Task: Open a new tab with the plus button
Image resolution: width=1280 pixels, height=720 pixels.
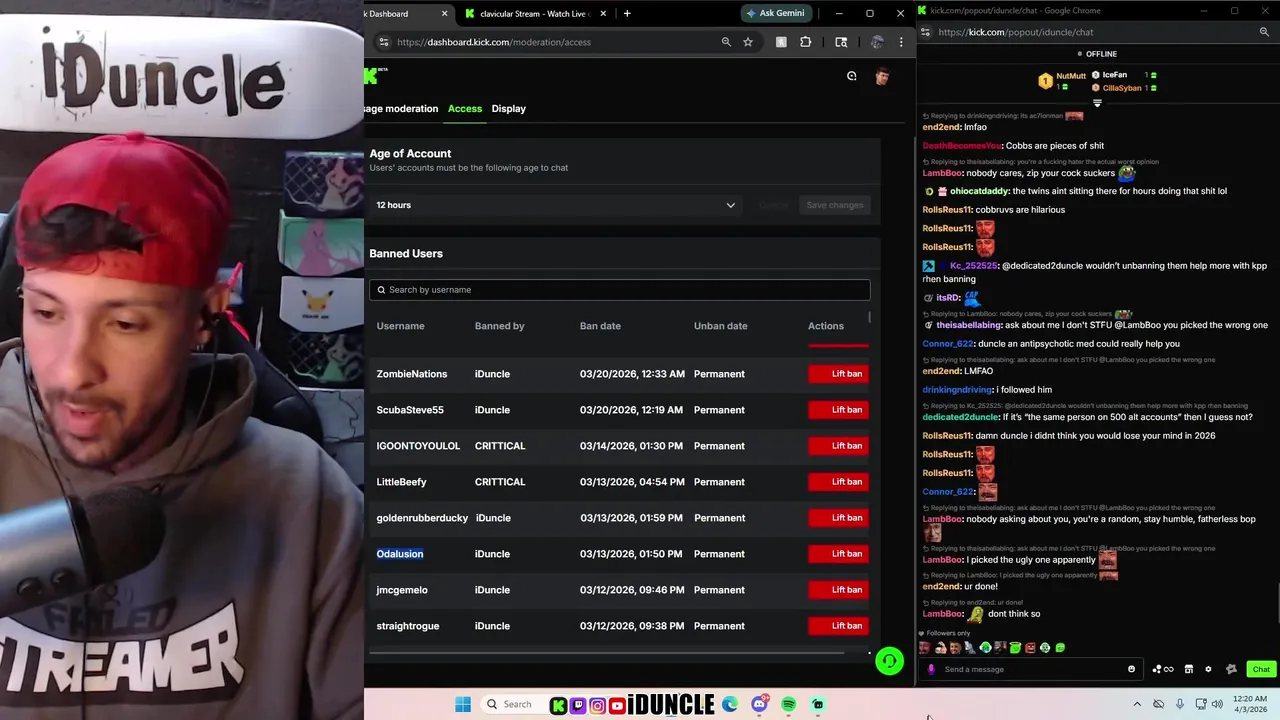Action: pos(627,13)
